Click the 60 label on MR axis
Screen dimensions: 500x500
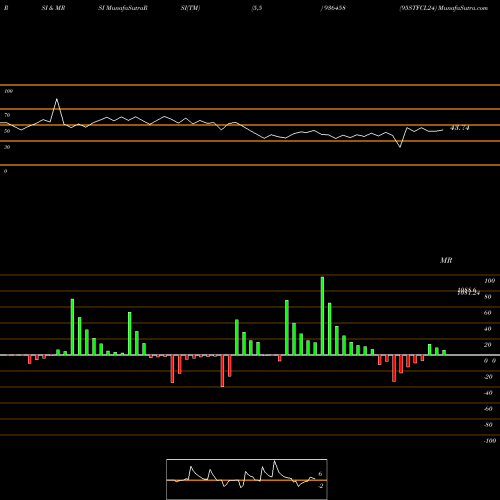click(488, 313)
